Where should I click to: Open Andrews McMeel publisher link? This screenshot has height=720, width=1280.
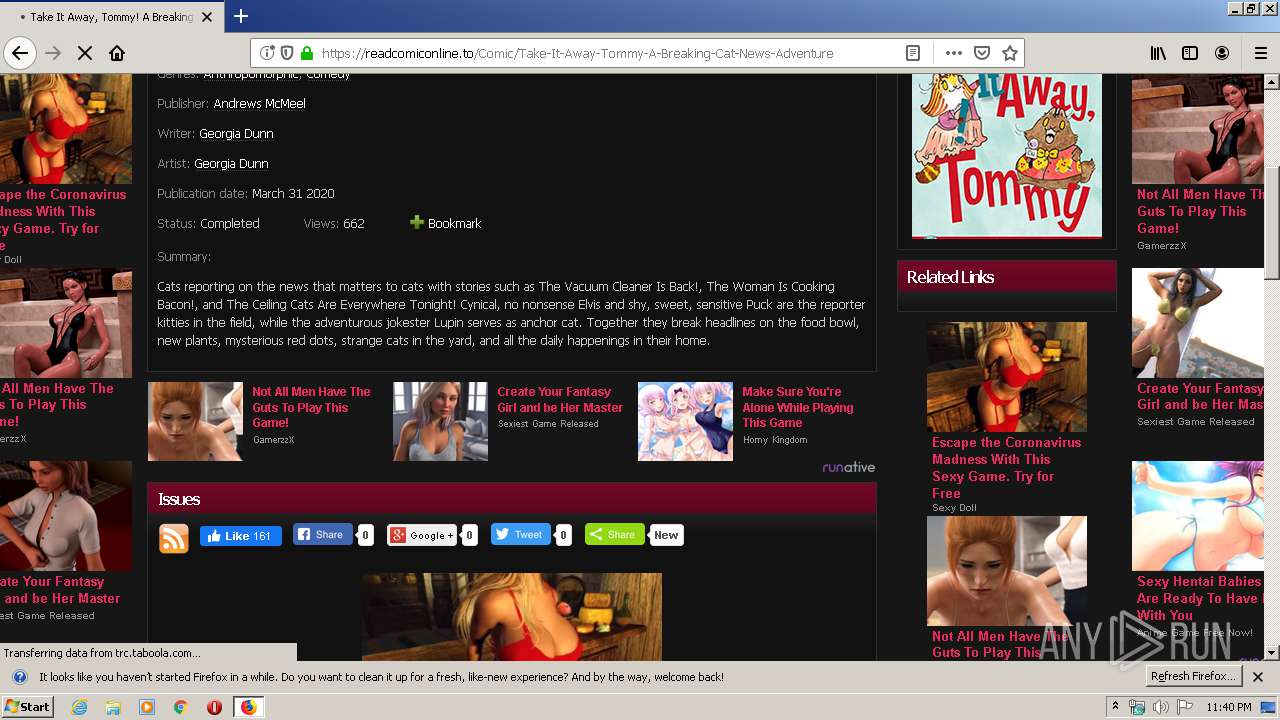pos(260,103)
